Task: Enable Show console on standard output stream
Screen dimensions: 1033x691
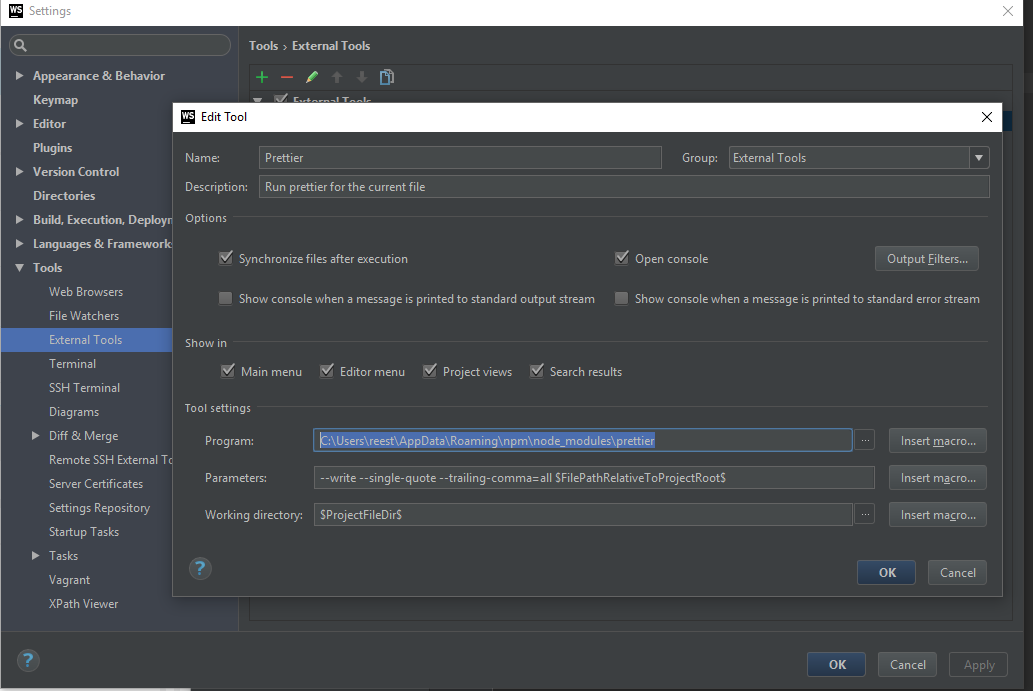Action: [225, 298]
